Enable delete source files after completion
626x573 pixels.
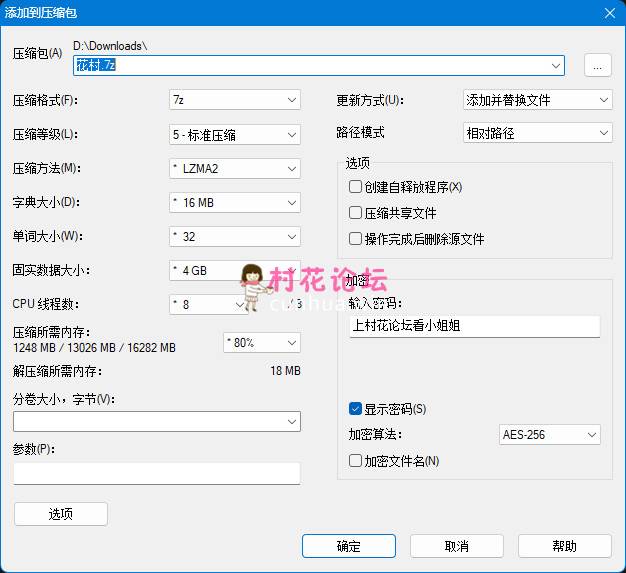click(355, 239)
